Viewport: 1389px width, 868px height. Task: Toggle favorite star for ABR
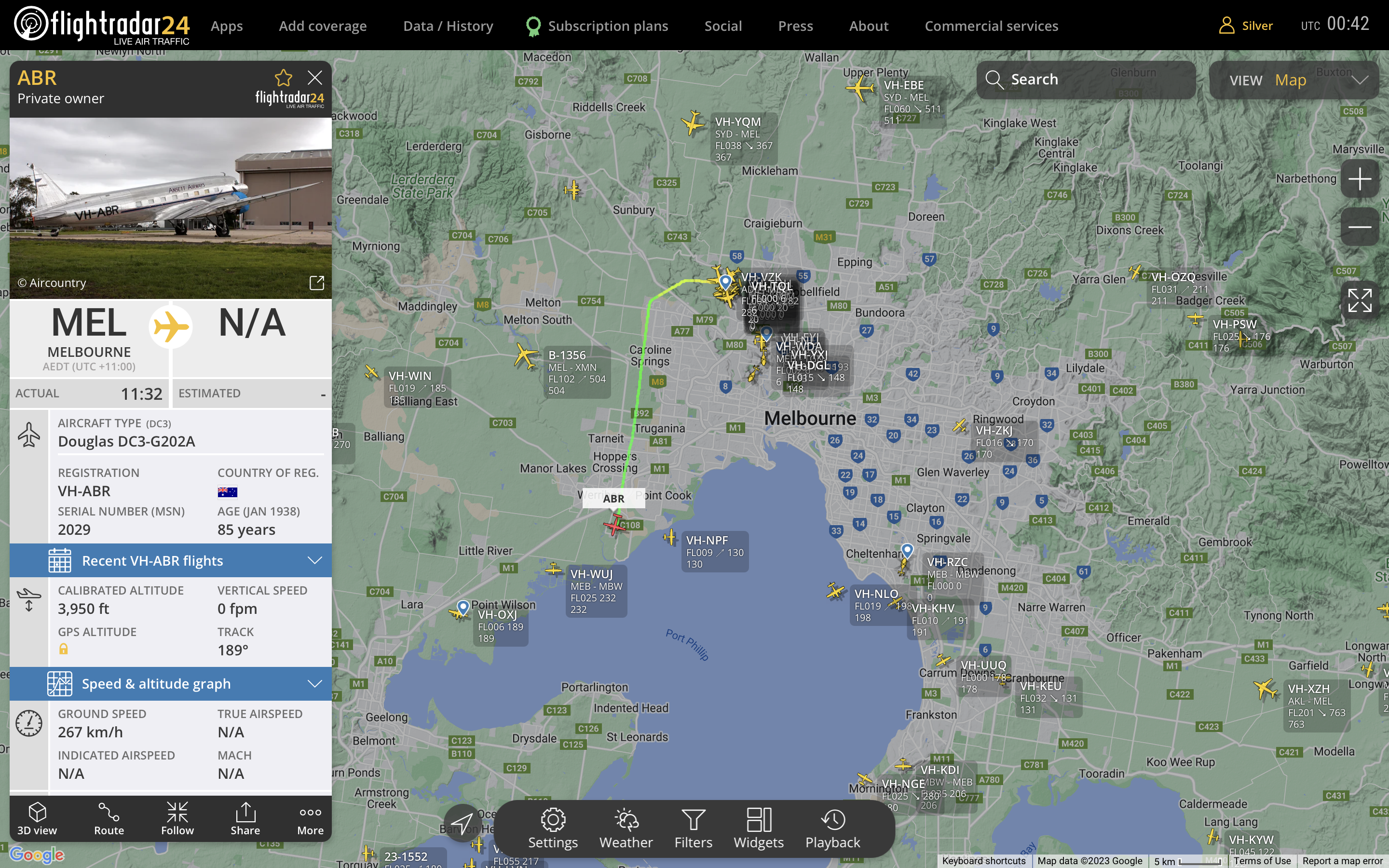283,78
